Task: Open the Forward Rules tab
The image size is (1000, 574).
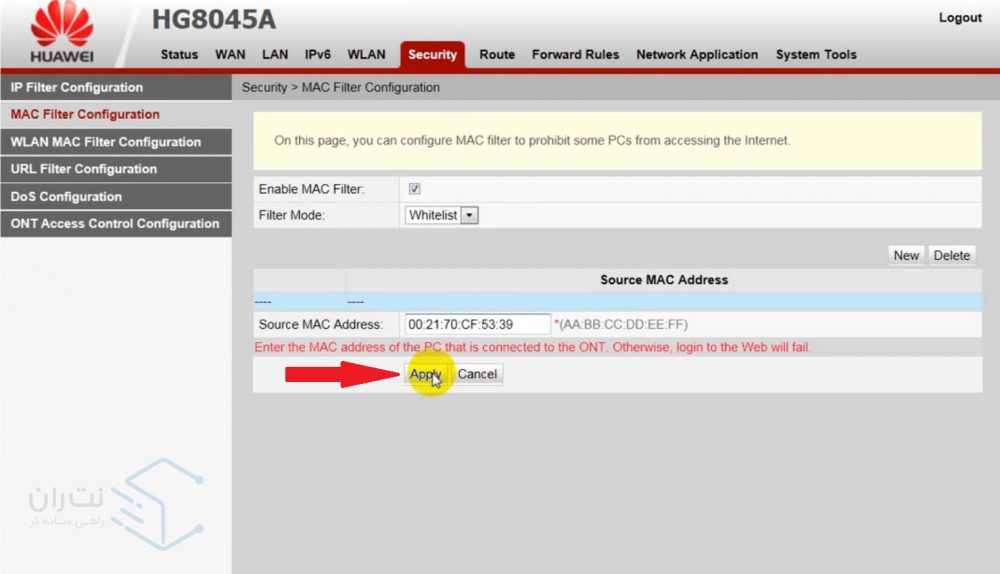Action: click(575, 55)
